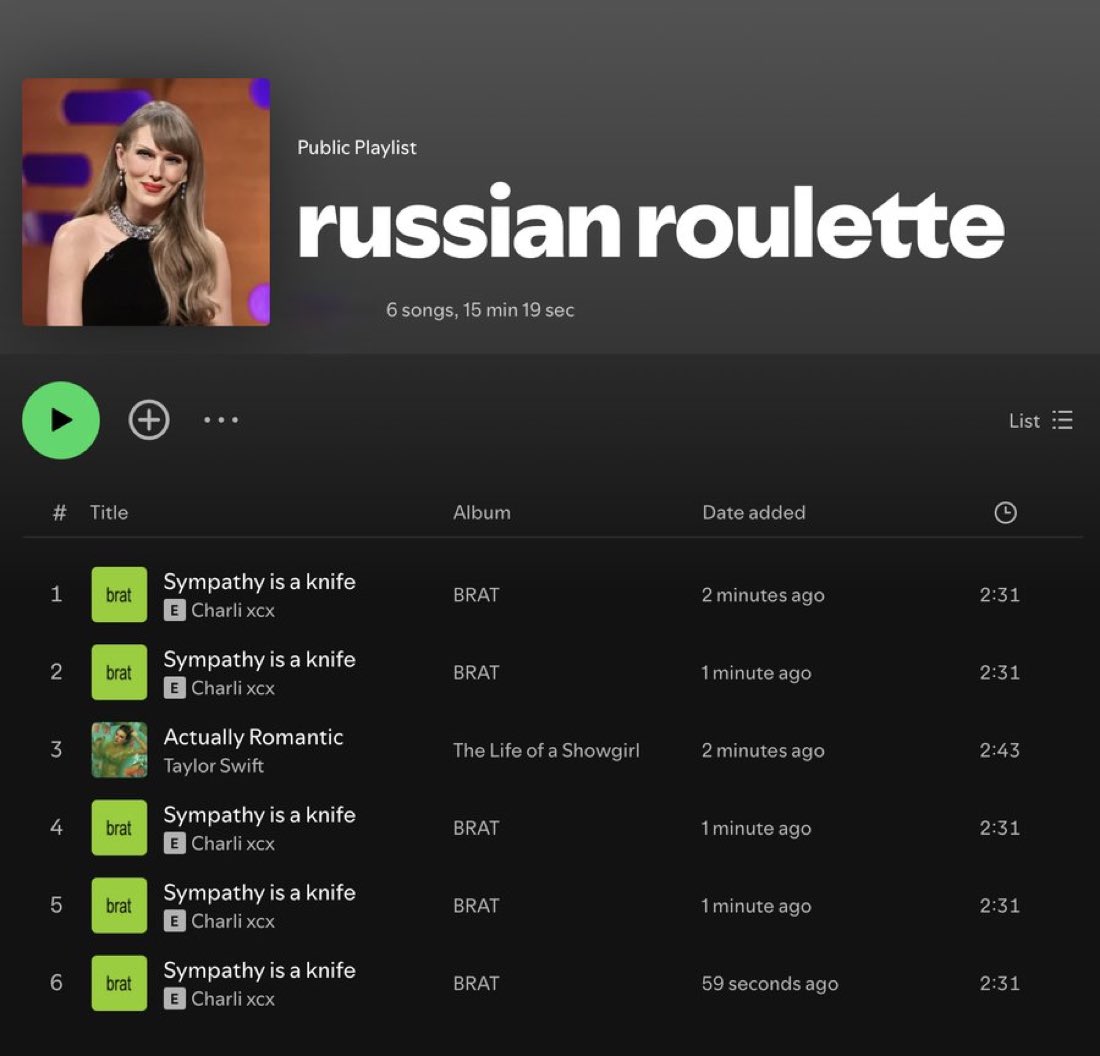Click the explicit E badge in row 6
Image resolution: width=1100 pixels, height=1056 pixels.
click(x=174, y=999)
